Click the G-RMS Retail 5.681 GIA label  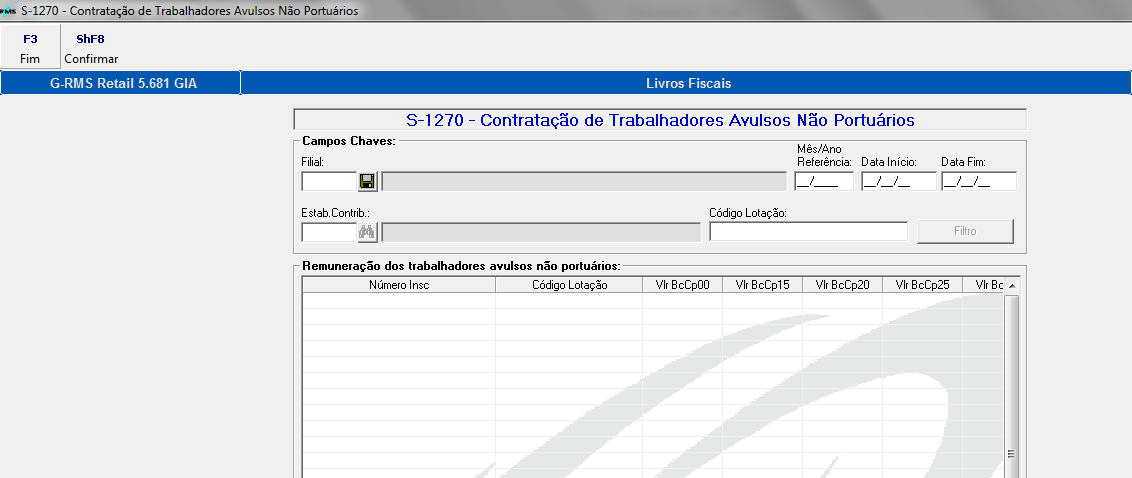[123, 83]
